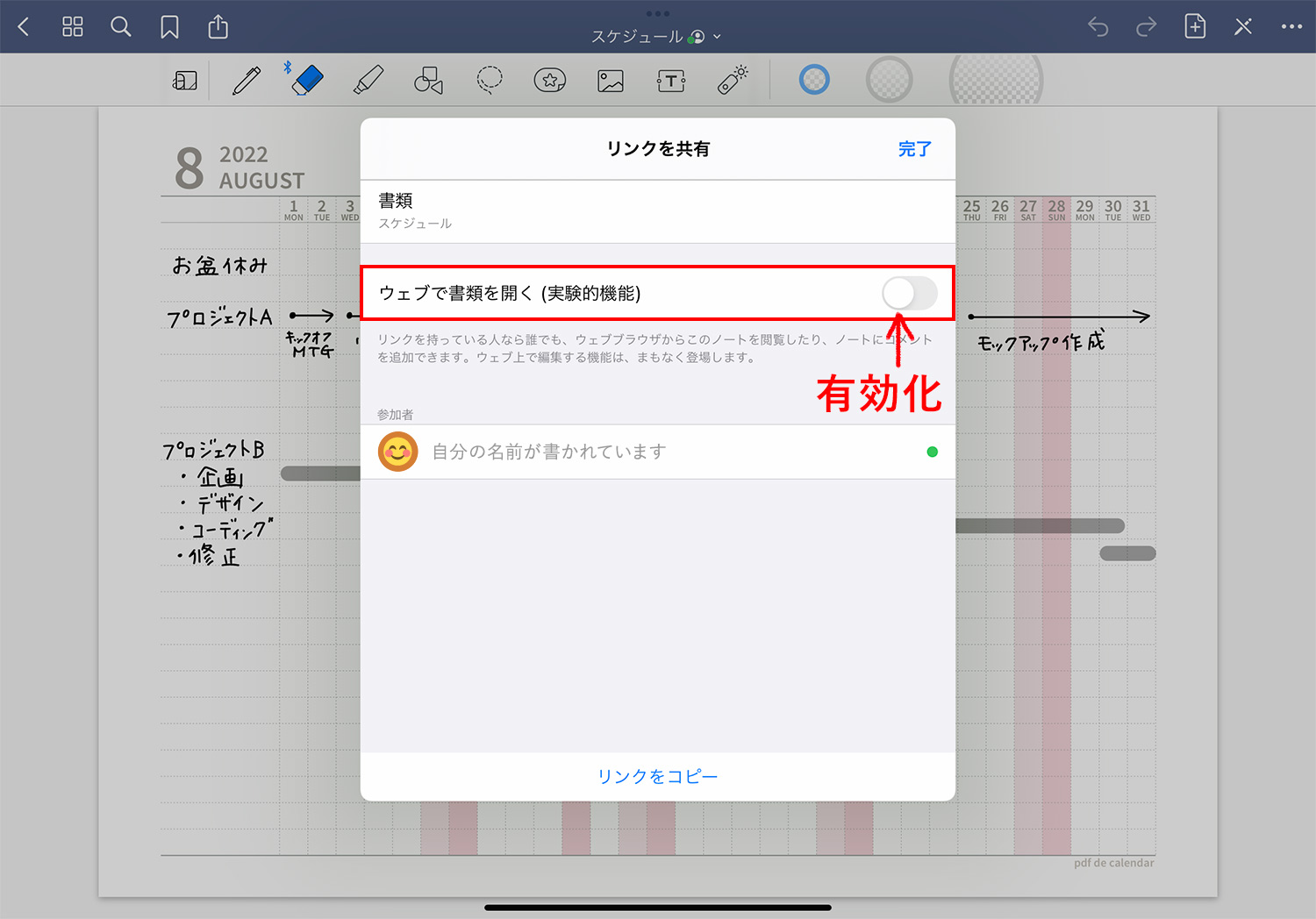Open search with magnifier icon
This screenshot has height=919, width=1316.
pyautogui.click(x=121, y=26)
